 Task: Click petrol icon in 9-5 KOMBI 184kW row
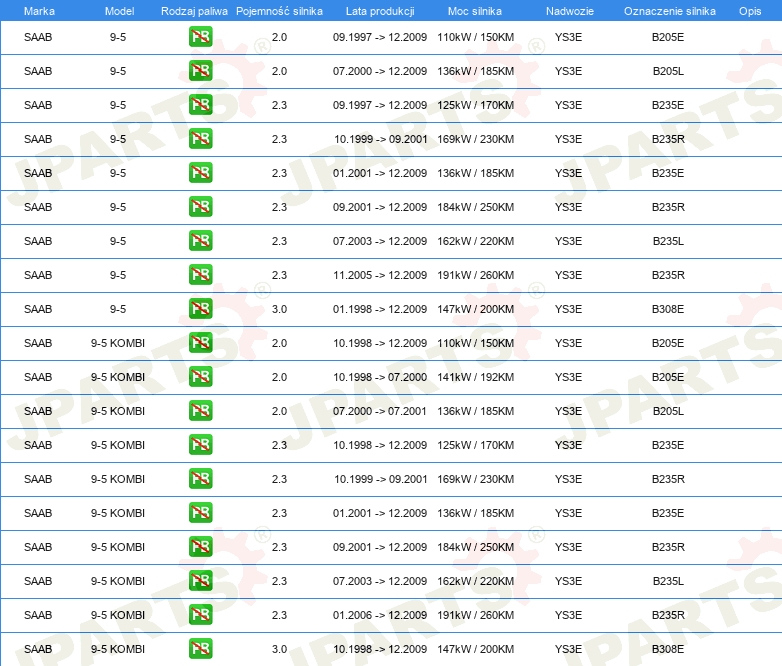(x=200, y=546)
